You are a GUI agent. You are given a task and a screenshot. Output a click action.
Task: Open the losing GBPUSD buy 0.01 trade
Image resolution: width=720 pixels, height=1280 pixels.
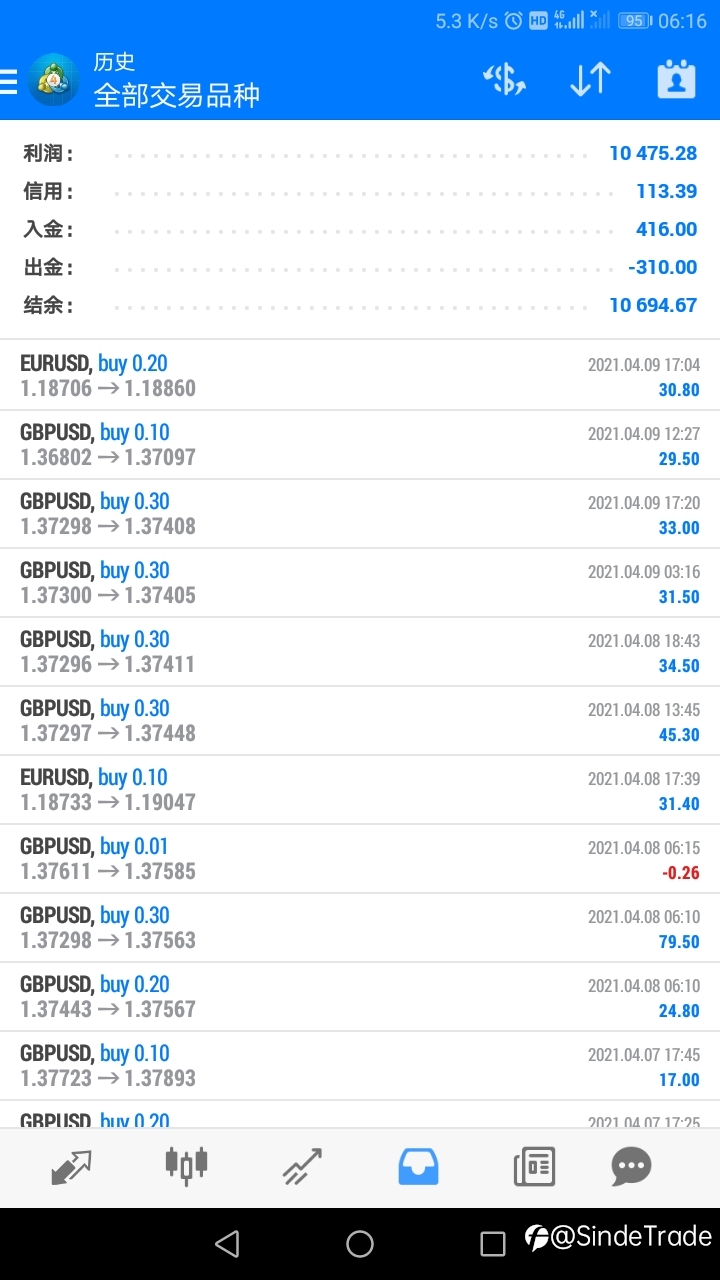[360, 859]
